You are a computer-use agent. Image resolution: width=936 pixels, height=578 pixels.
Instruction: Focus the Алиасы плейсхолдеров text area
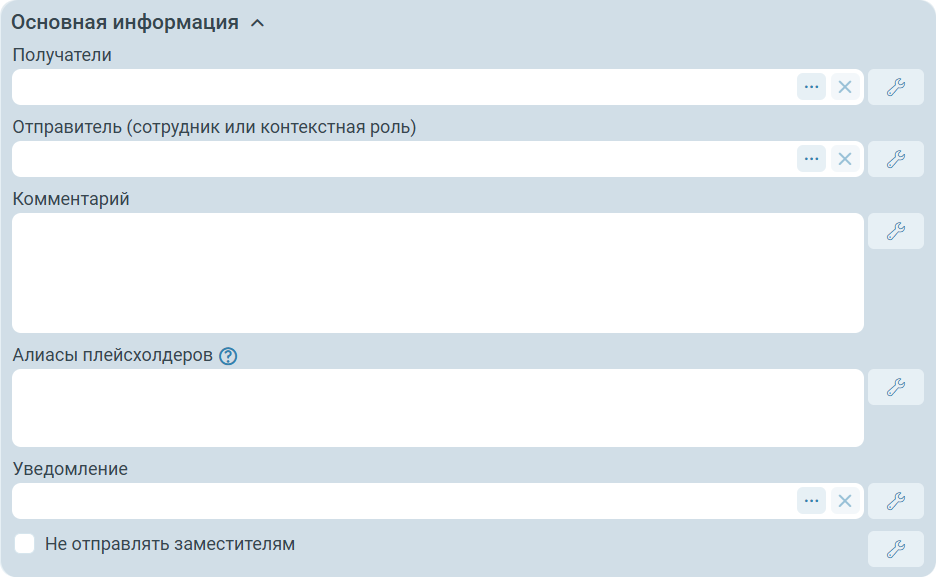[x=437, y=408]
